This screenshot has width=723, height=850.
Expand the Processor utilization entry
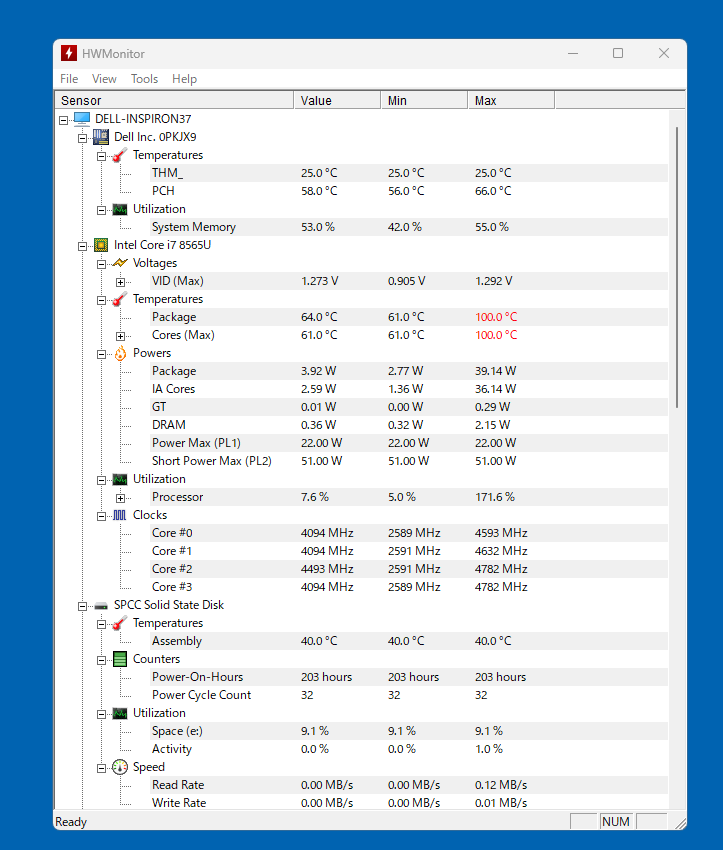click(x=120, y=498)
